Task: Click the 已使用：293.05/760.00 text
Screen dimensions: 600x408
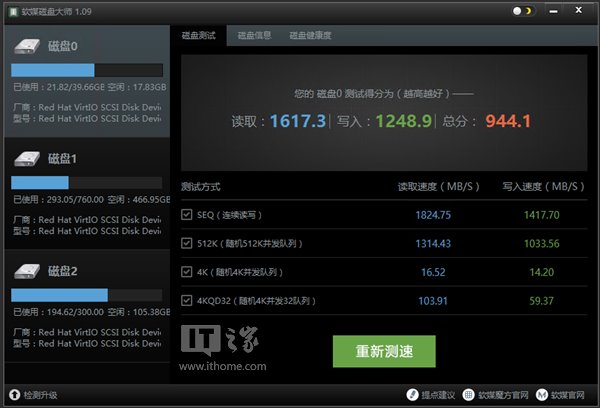Action: [x=59, y=199]
